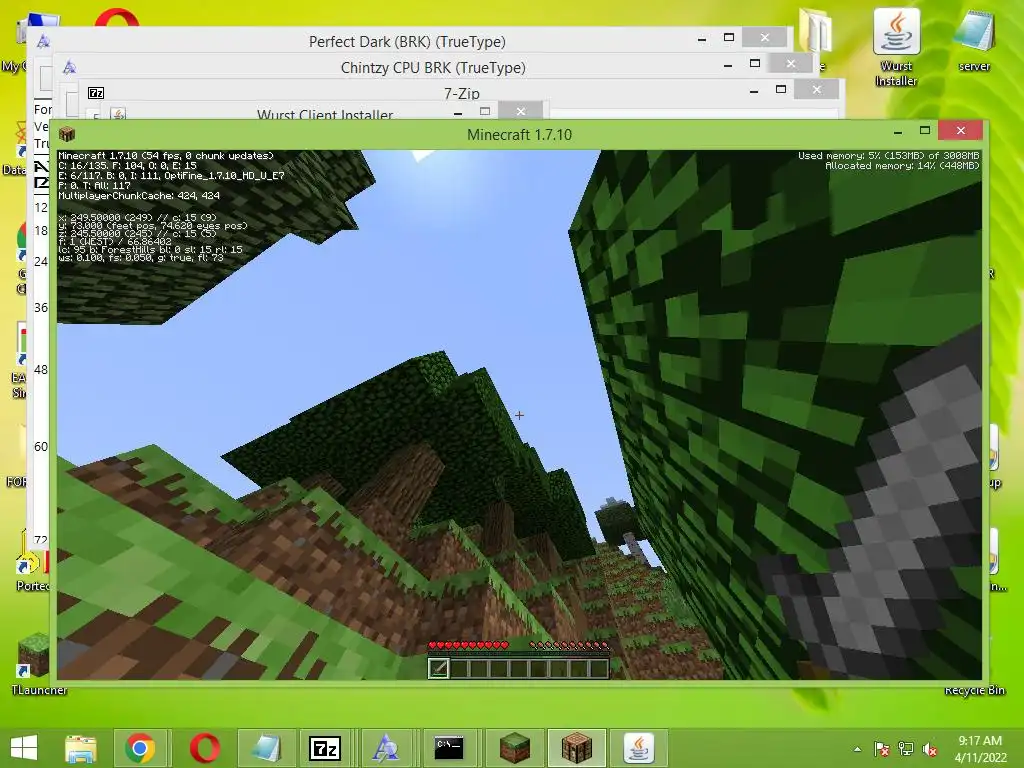Viewport: 1024px width, 768px height.
Task: Click the Chintzy CPU BRK window title icon
Action: coord(69,67)
